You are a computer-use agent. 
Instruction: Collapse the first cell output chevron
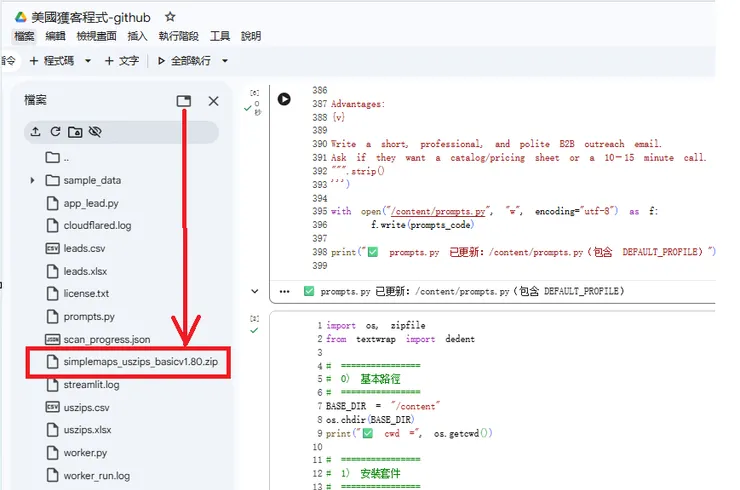coord(255,291)
